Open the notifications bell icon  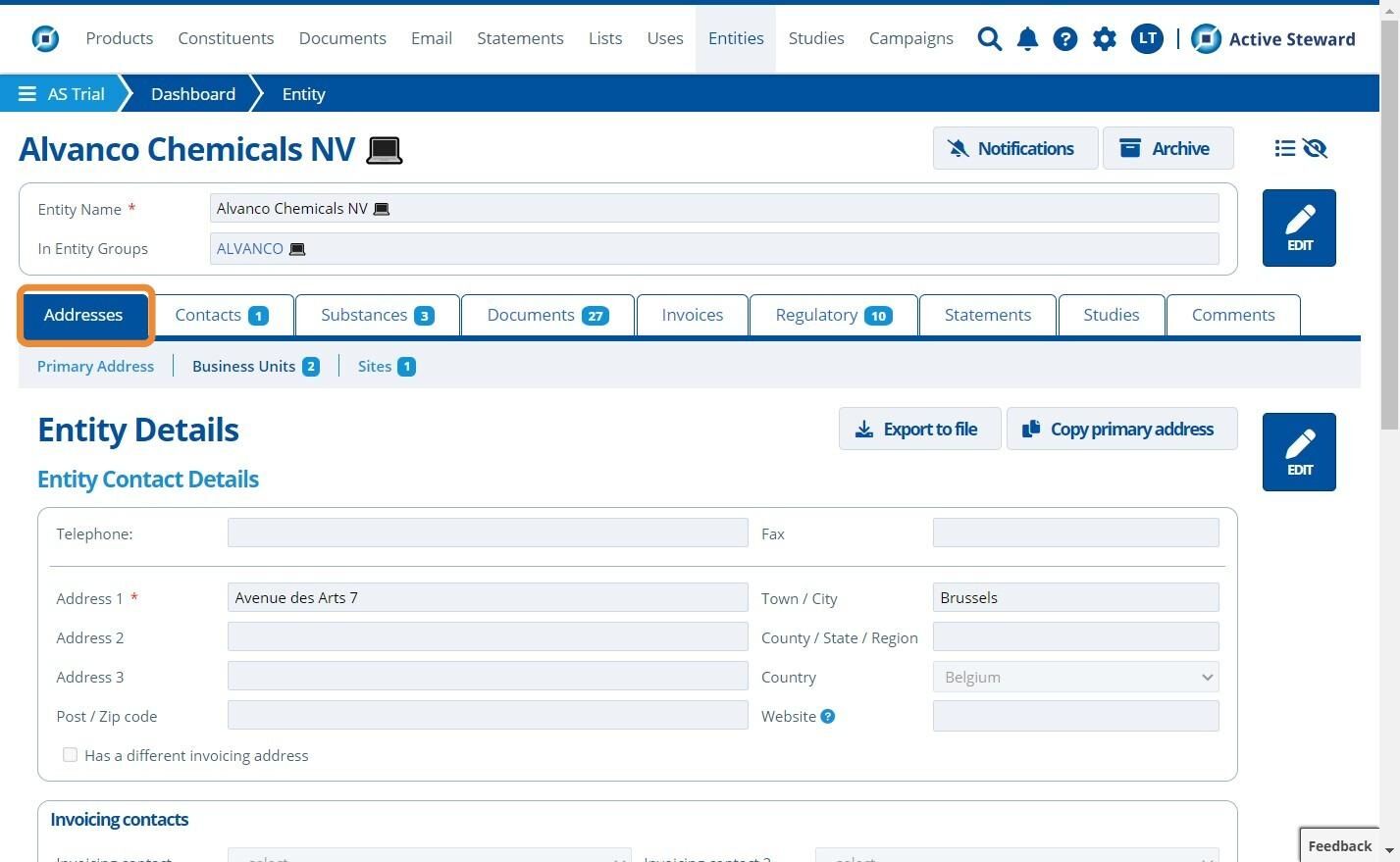point(1027,38)
